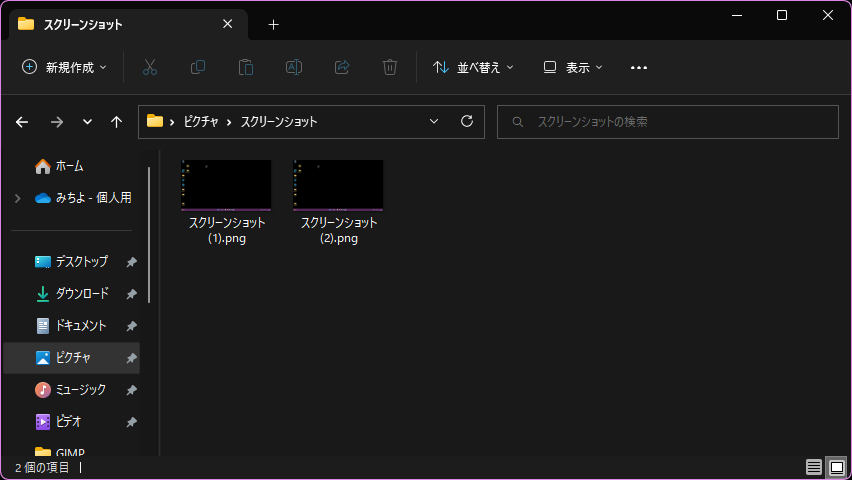Switch to large thumbnails view
The height and width of the screenshot is (480, 852).
pyautogui.click(x=837, y=467)
